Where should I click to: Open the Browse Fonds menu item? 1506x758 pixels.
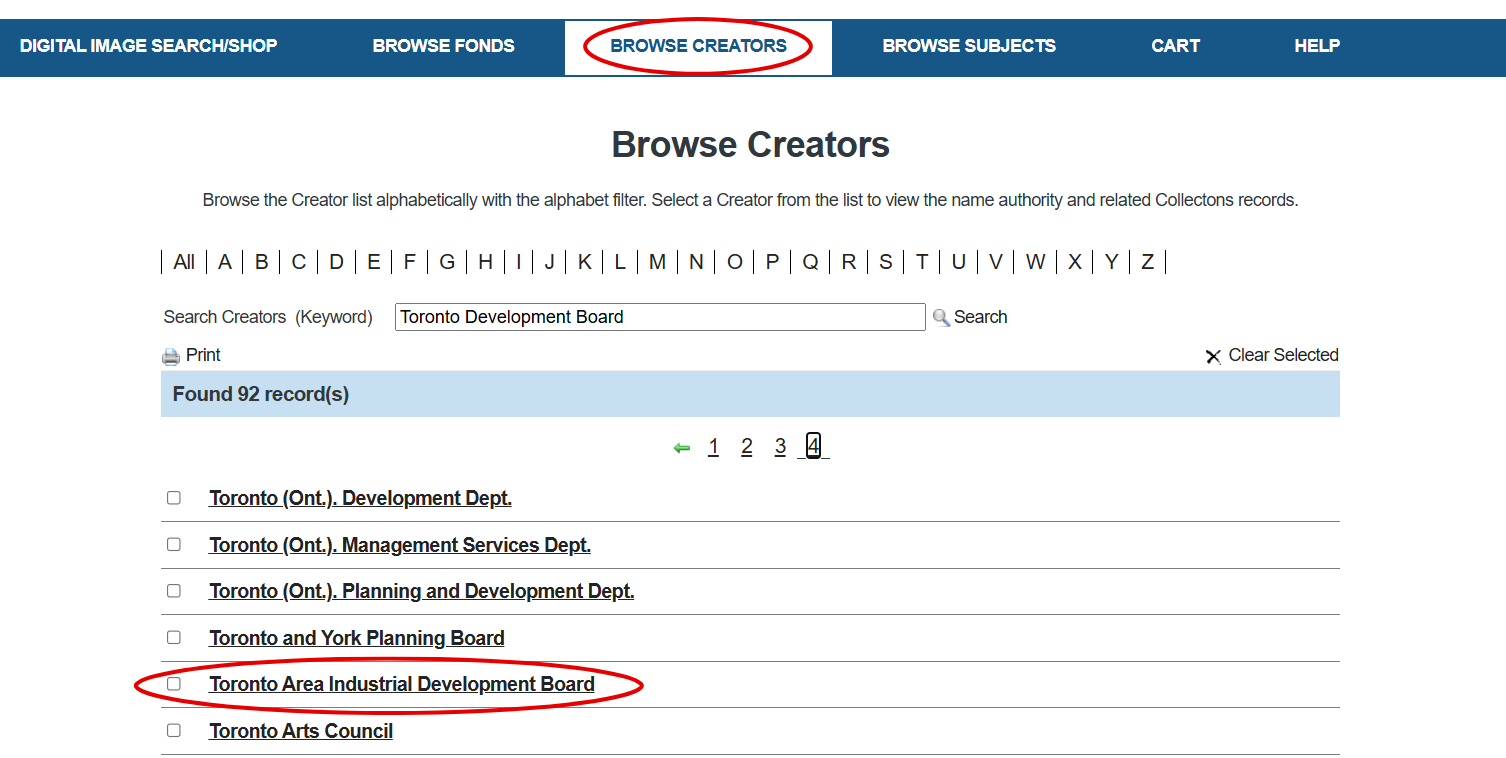click(444, 46)
